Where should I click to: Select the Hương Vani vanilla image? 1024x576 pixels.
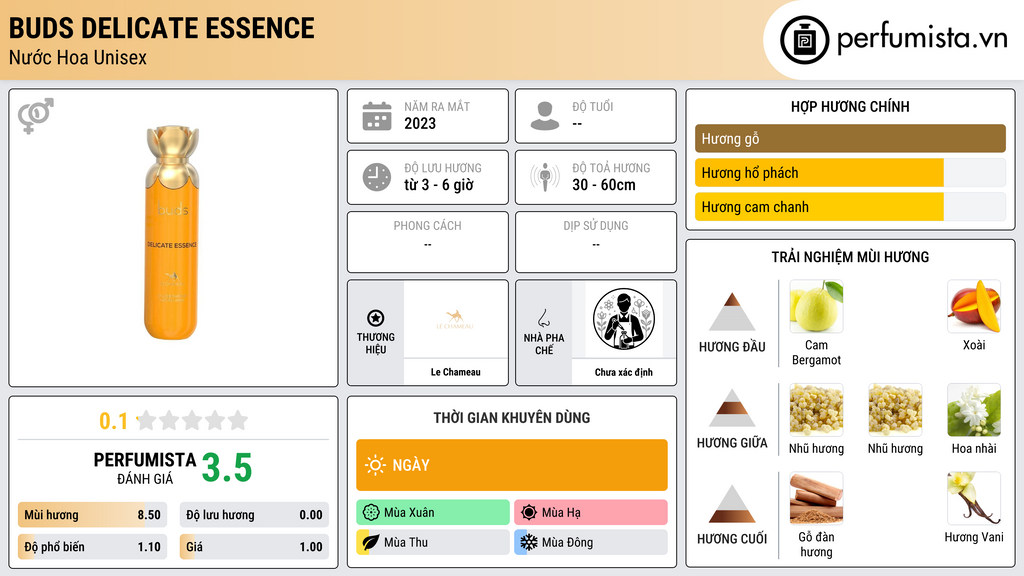pyautogui.click(x=974, y=498)
